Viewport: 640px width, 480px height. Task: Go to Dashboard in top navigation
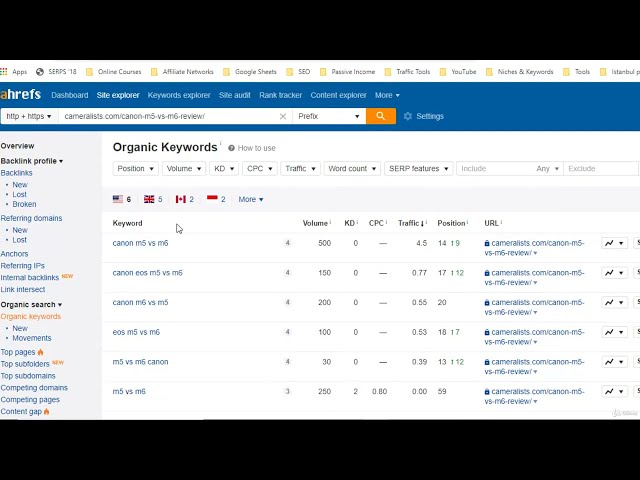click(x=70, y=95)
